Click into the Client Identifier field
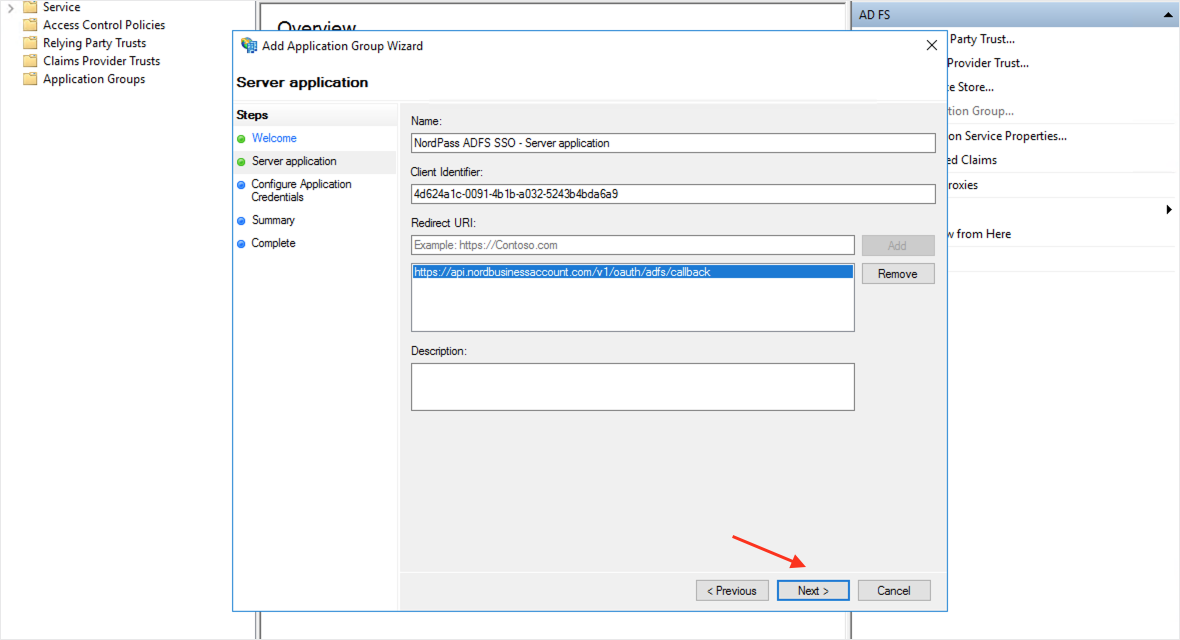 (x=673, y=194)
